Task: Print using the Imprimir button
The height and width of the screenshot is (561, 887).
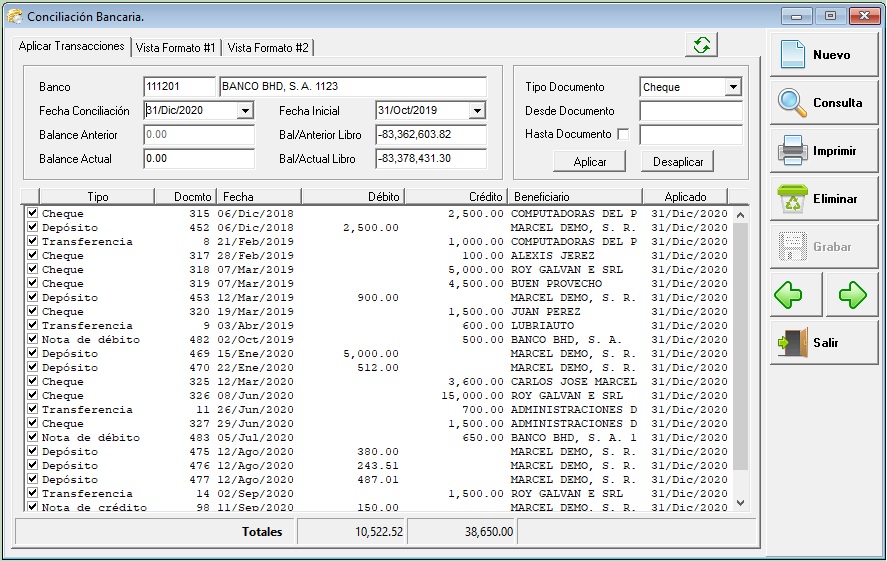Action: (x=822, y=151)
